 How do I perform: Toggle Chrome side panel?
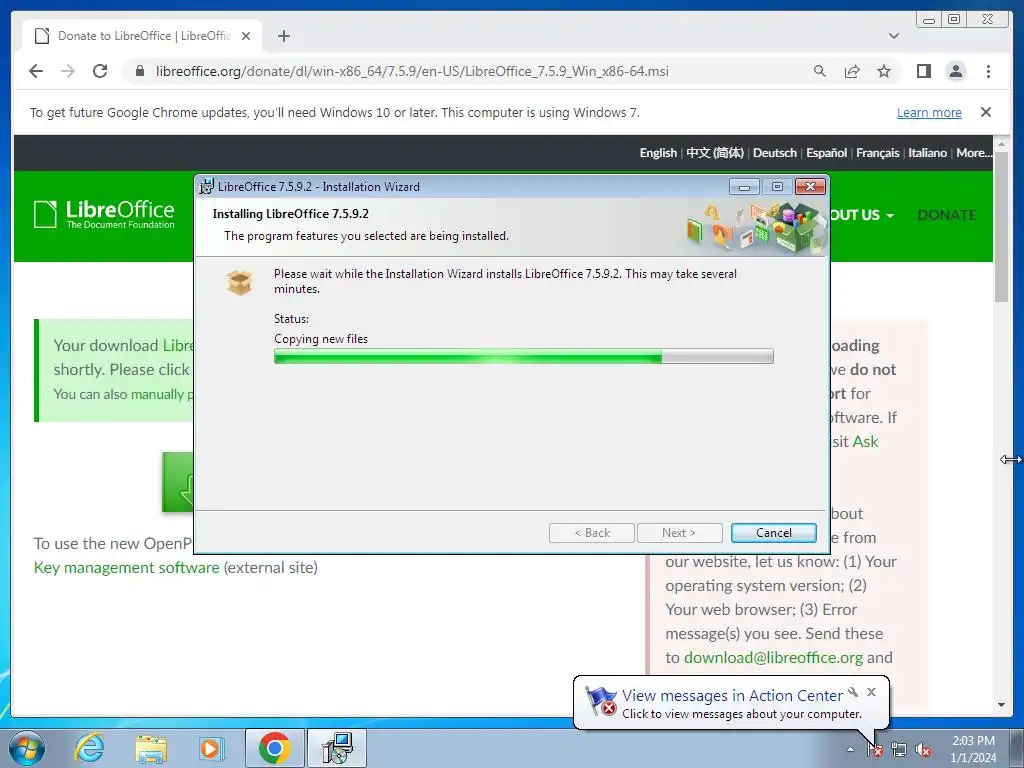923,71
